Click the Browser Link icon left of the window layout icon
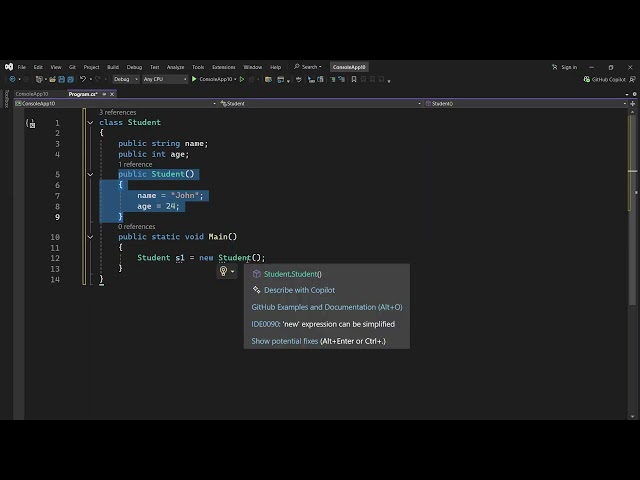This screenshot has height=480, width=640. (x=268, y=79)
